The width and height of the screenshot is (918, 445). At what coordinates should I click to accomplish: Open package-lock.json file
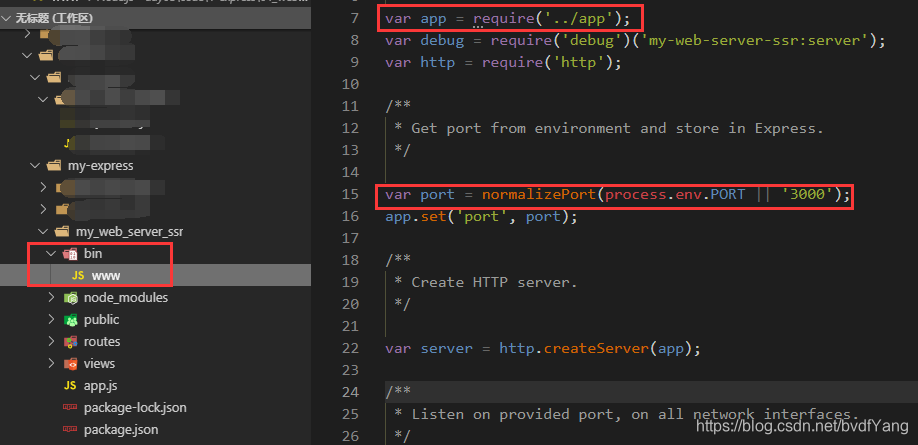pyautogui.click(x=135, y=408)
